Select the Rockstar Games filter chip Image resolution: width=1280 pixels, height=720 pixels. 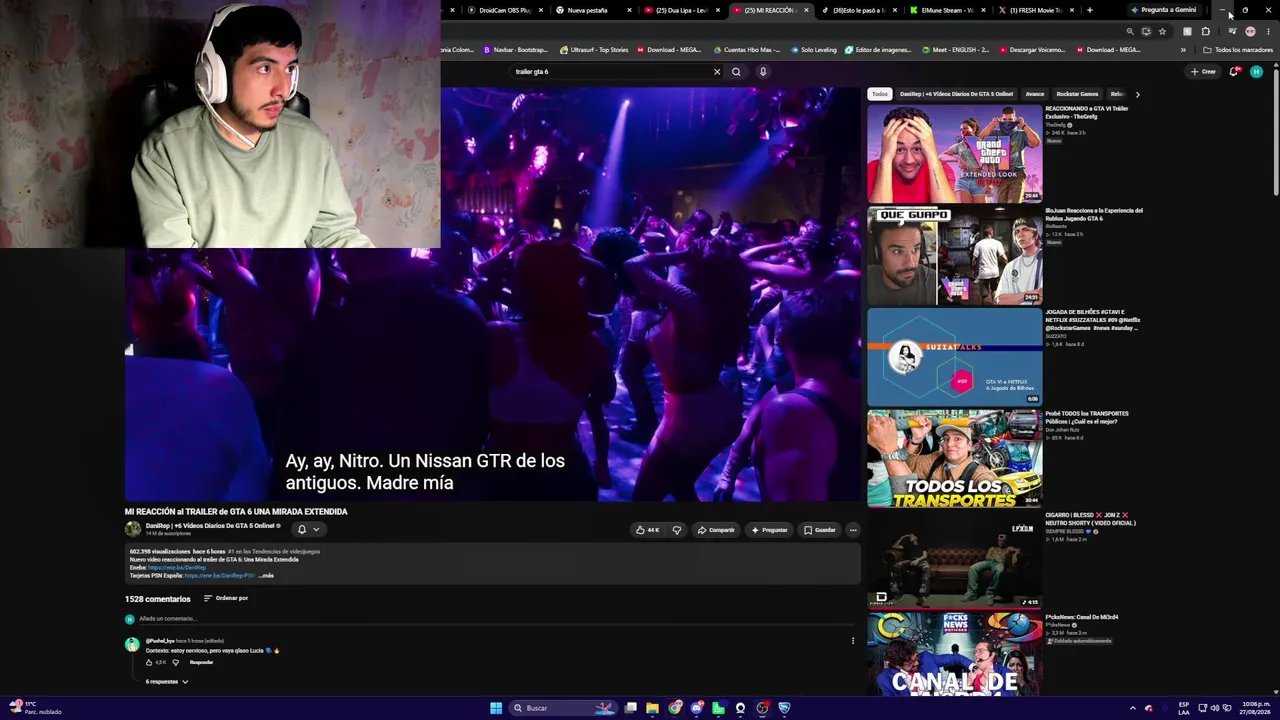coord(1077,94)
